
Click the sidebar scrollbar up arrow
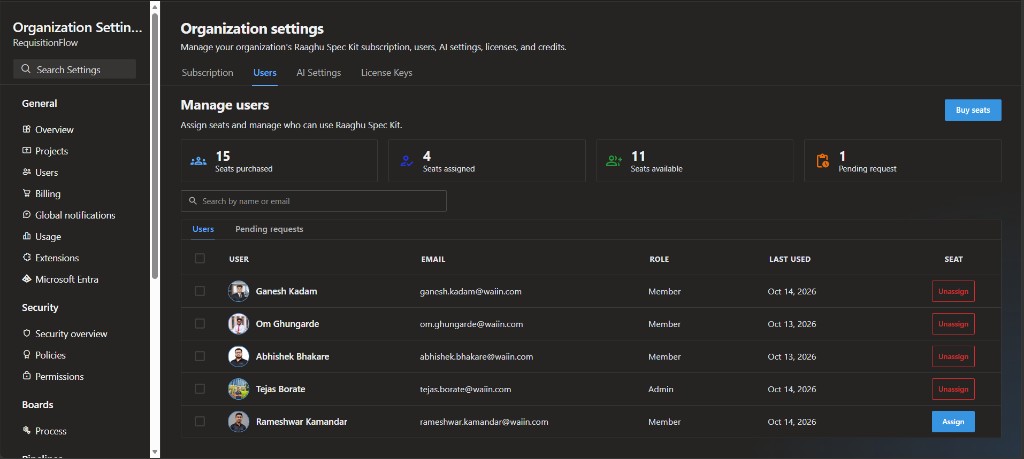[155, 7]
